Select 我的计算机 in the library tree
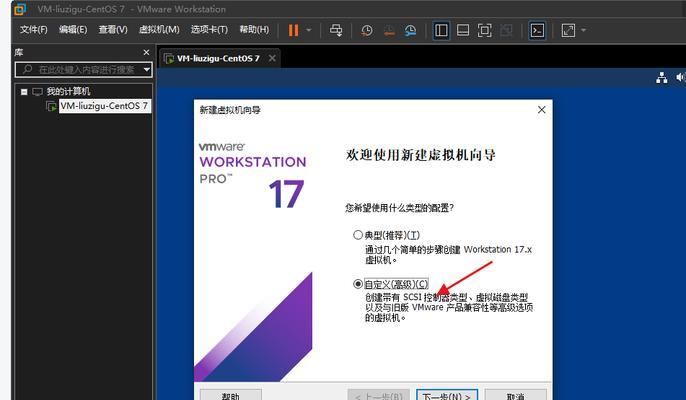The width and height of the screenshot is (686, 400). [x=68, y=91]
